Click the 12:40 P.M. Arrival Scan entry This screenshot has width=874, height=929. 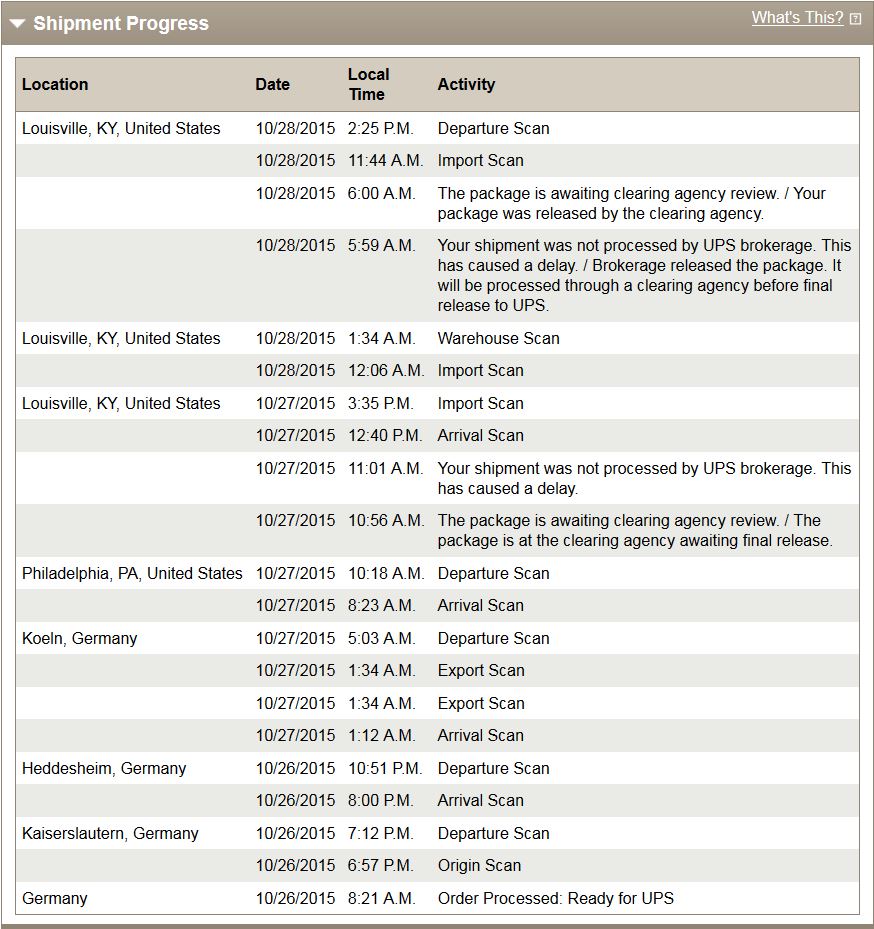point(480,435)
